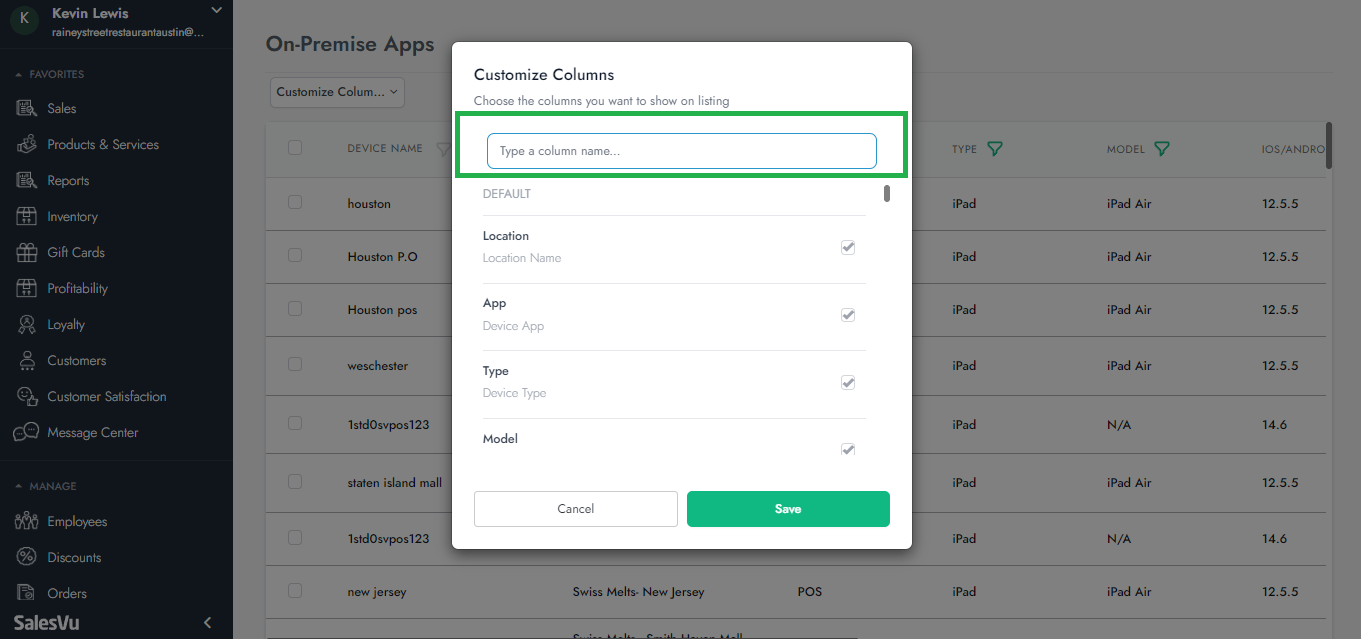The image size is (1361, 639).
Task: Uncheck the Location column checkbox
Action: [848, 247]
